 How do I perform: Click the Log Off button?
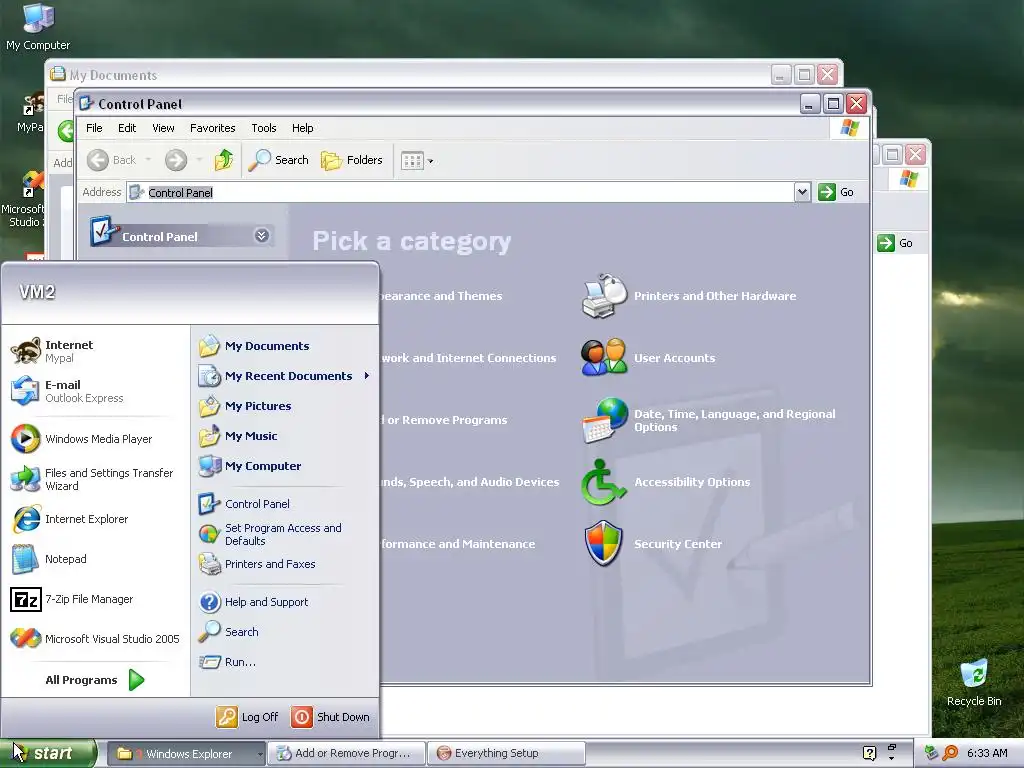(x=248, y=717)
